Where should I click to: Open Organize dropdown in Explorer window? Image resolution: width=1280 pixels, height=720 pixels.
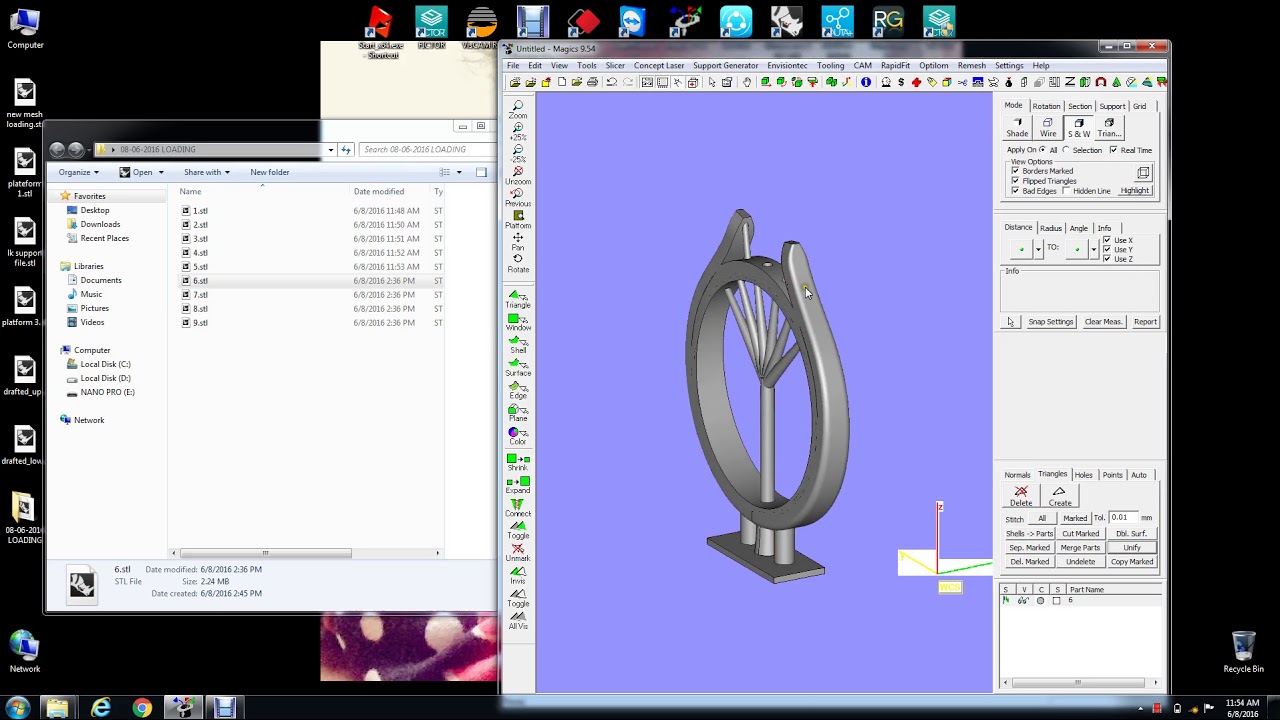(x=78, y=172)
